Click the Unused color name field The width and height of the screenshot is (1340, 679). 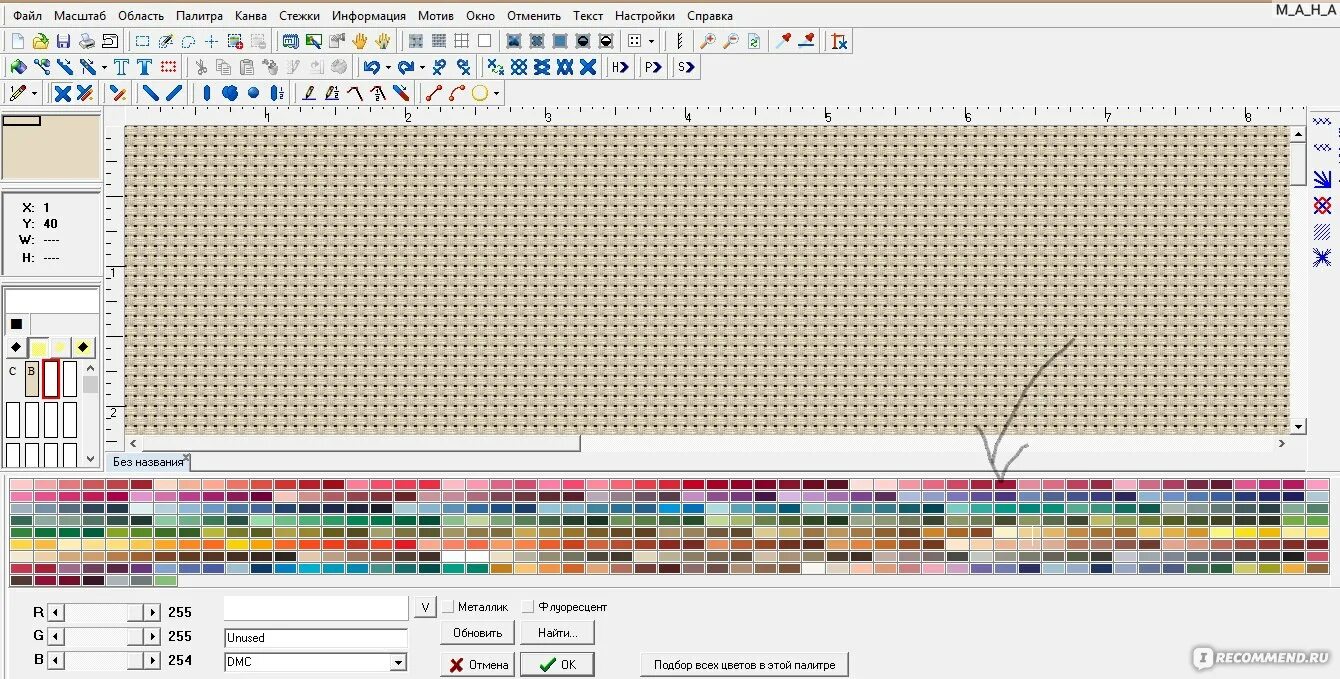(x=316, y=637)
